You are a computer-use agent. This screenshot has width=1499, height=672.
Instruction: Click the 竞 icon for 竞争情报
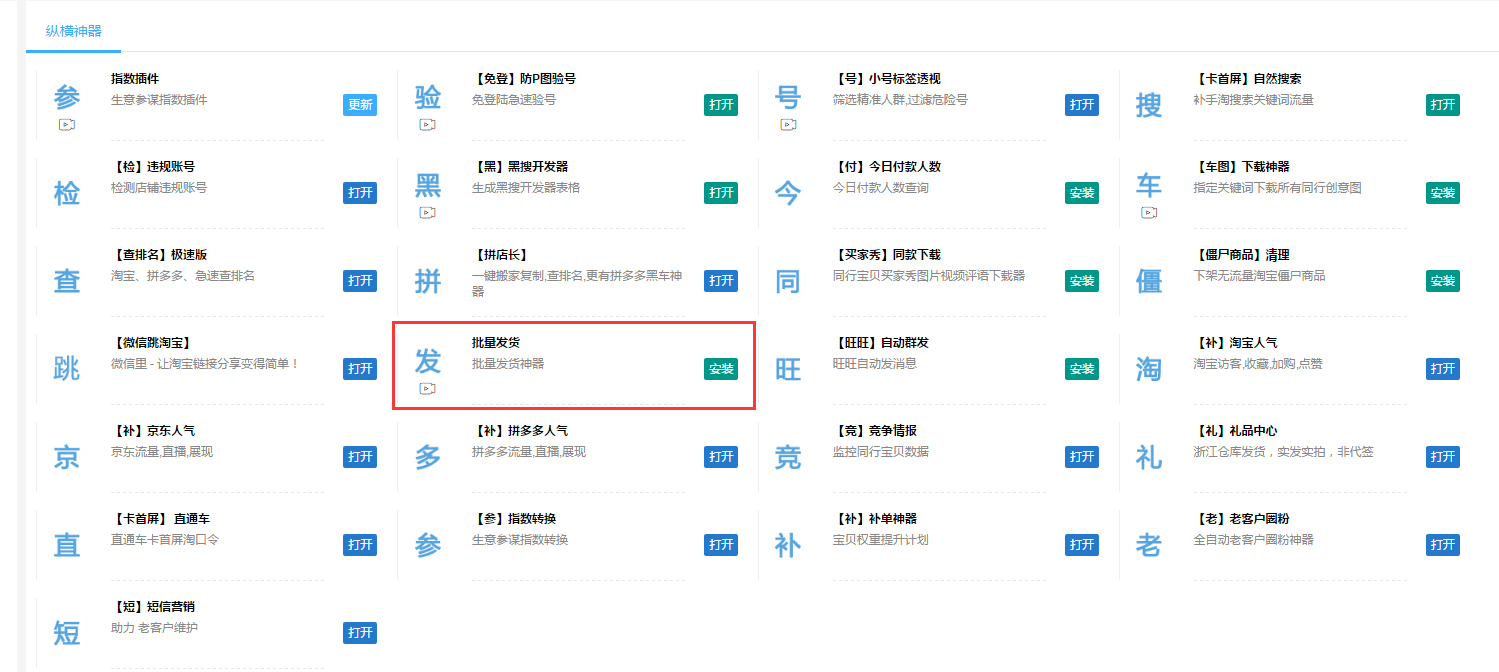788,457
